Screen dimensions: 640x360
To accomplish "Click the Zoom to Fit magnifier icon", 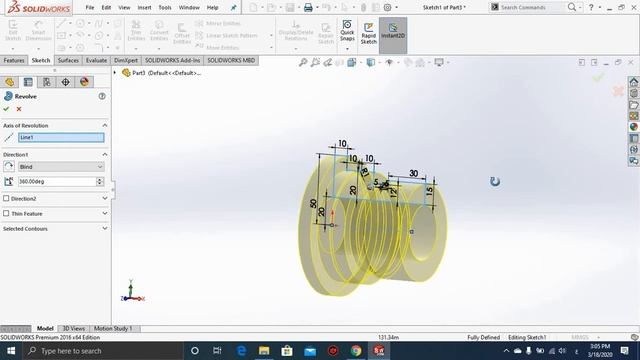I will (303, 62).
